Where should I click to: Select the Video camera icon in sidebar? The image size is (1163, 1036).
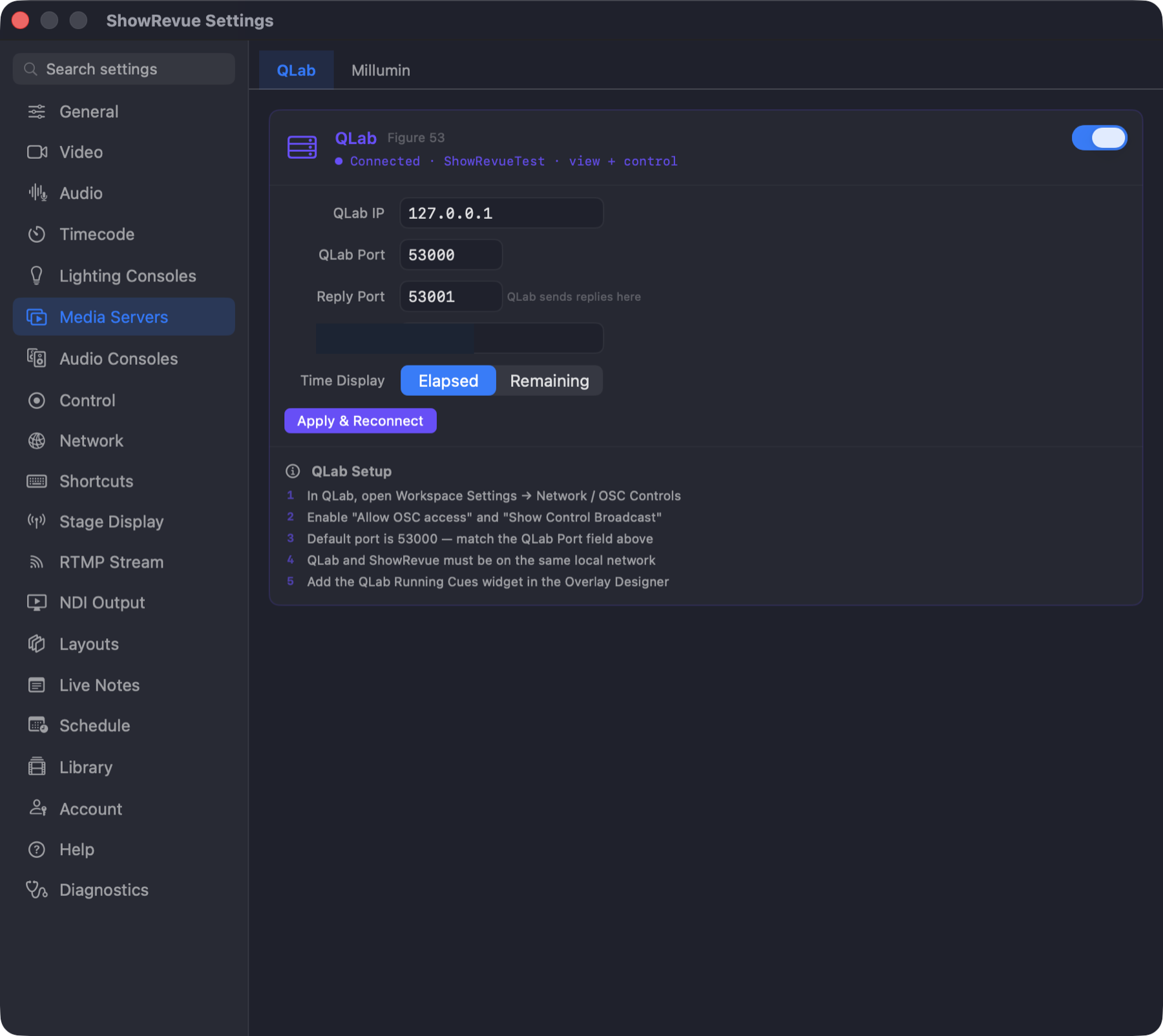tap(37, 152)
